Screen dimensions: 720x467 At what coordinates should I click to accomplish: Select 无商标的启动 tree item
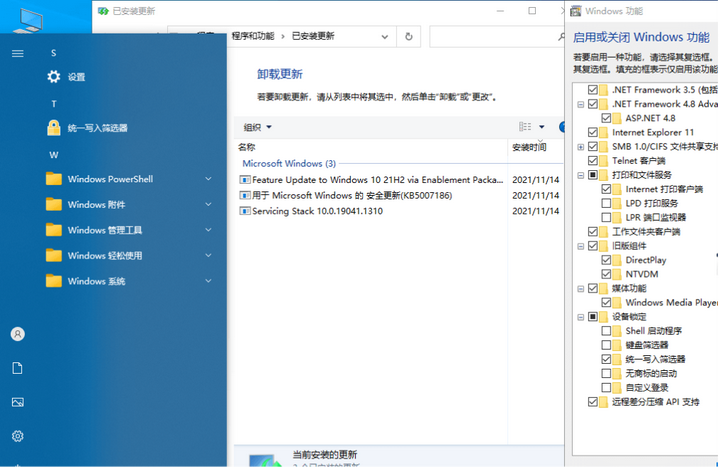[651, 373]
